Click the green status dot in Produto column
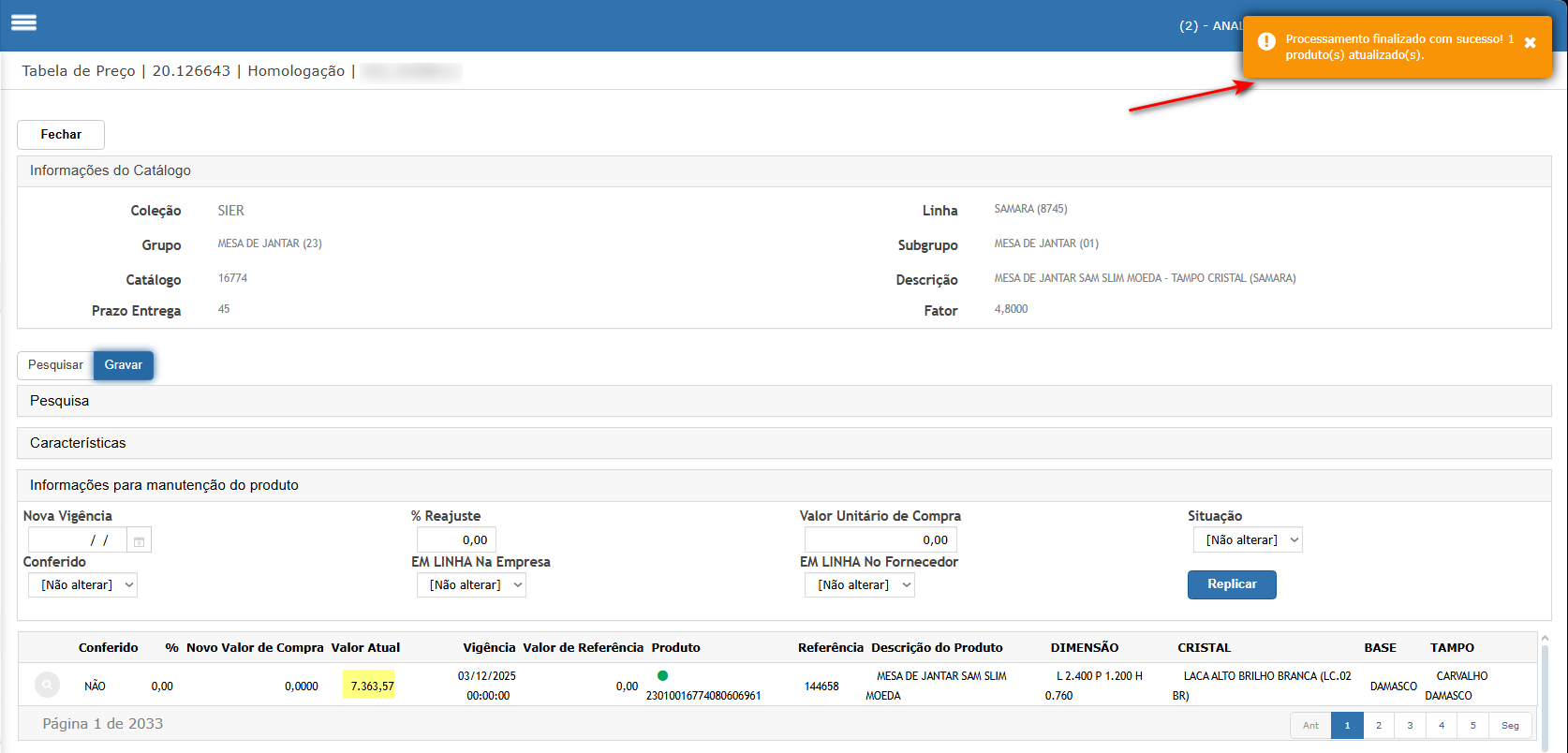The width and height of the screenshot is (1568, 753). pyautogui.click(x=662, y=675)
